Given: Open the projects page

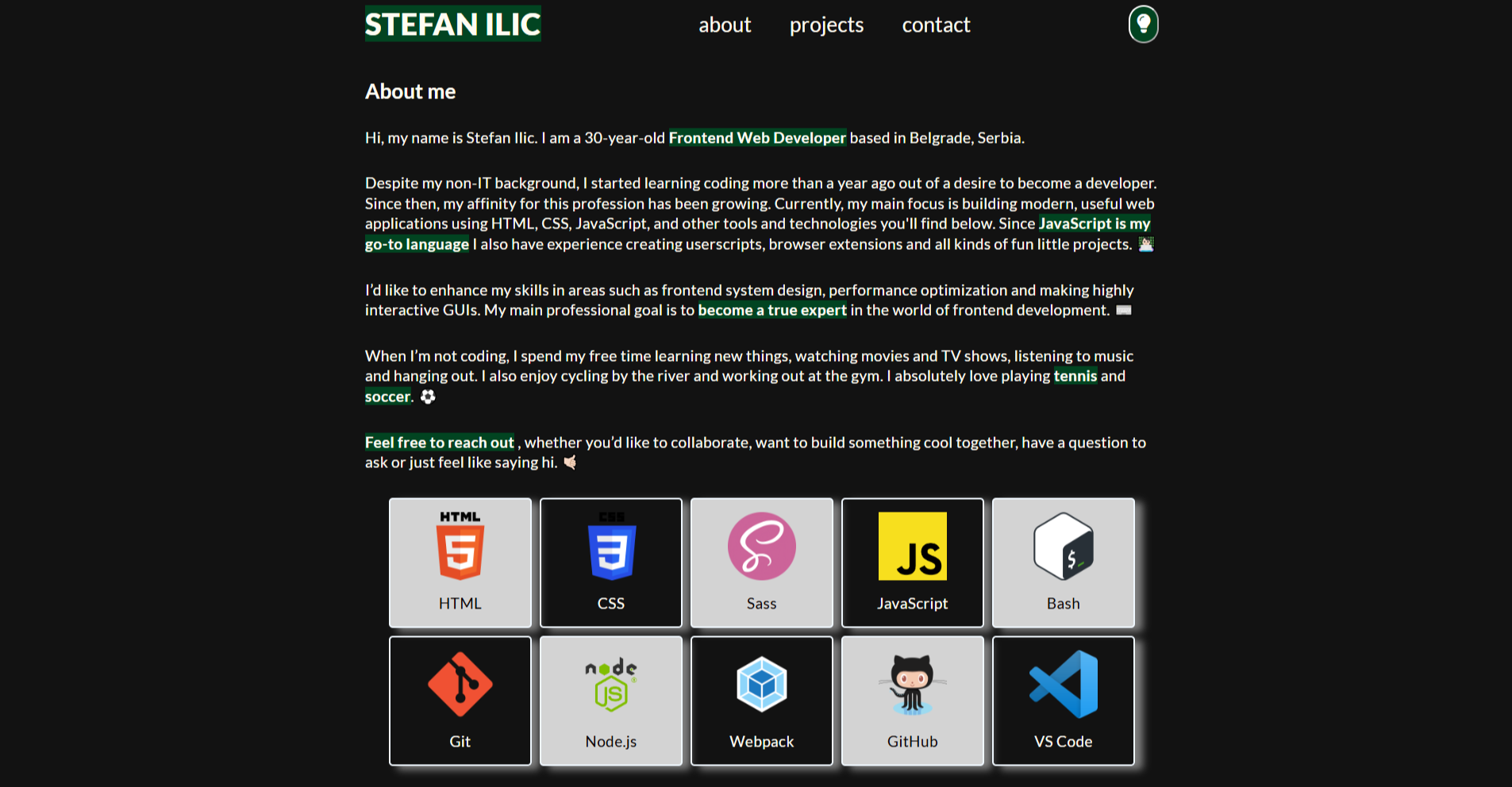Looking at the screenshot, I should click(825, 25).
